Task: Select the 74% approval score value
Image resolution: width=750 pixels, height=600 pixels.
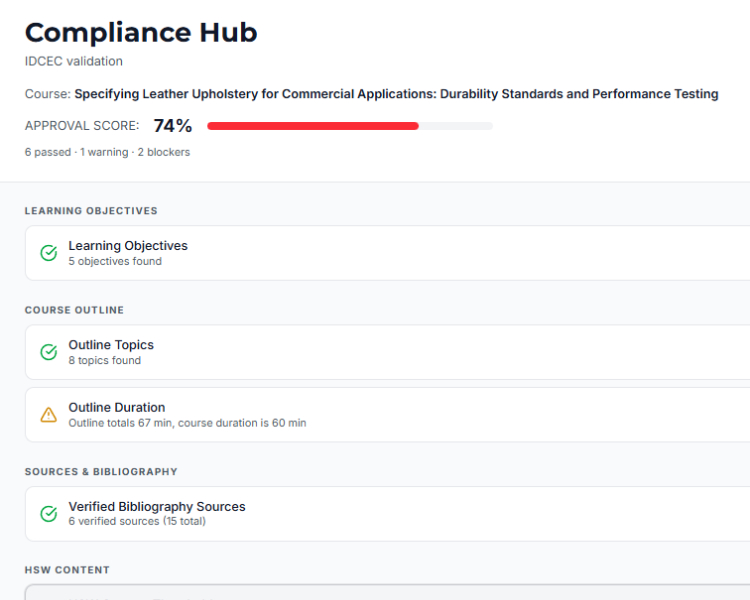Action: 172,126
